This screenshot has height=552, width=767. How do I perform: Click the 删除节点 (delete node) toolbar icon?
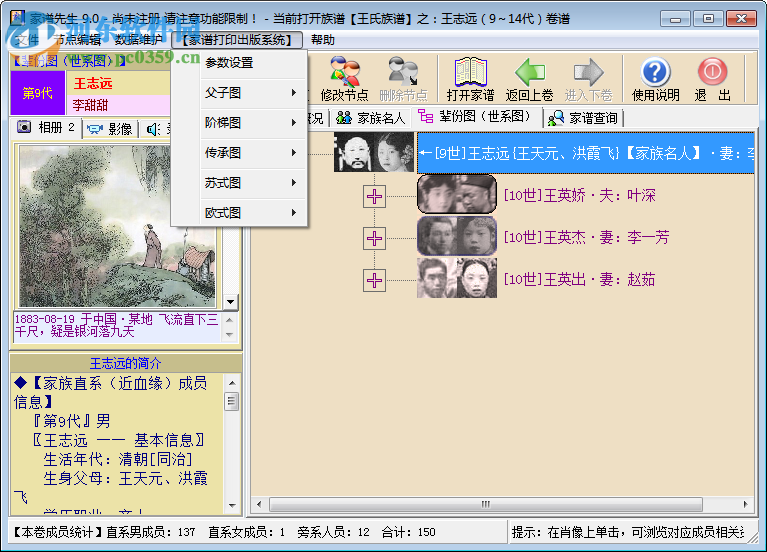[x=403, y=78]
